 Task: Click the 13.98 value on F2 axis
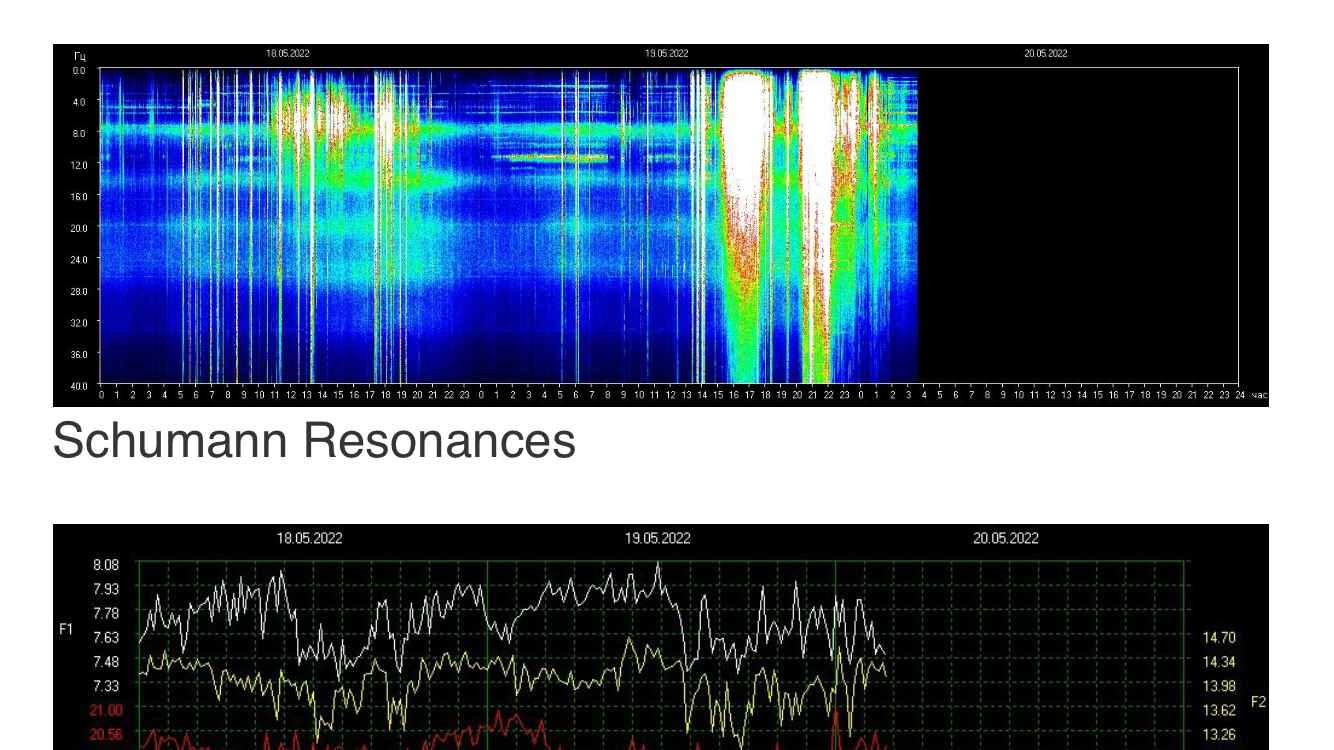1219,686
